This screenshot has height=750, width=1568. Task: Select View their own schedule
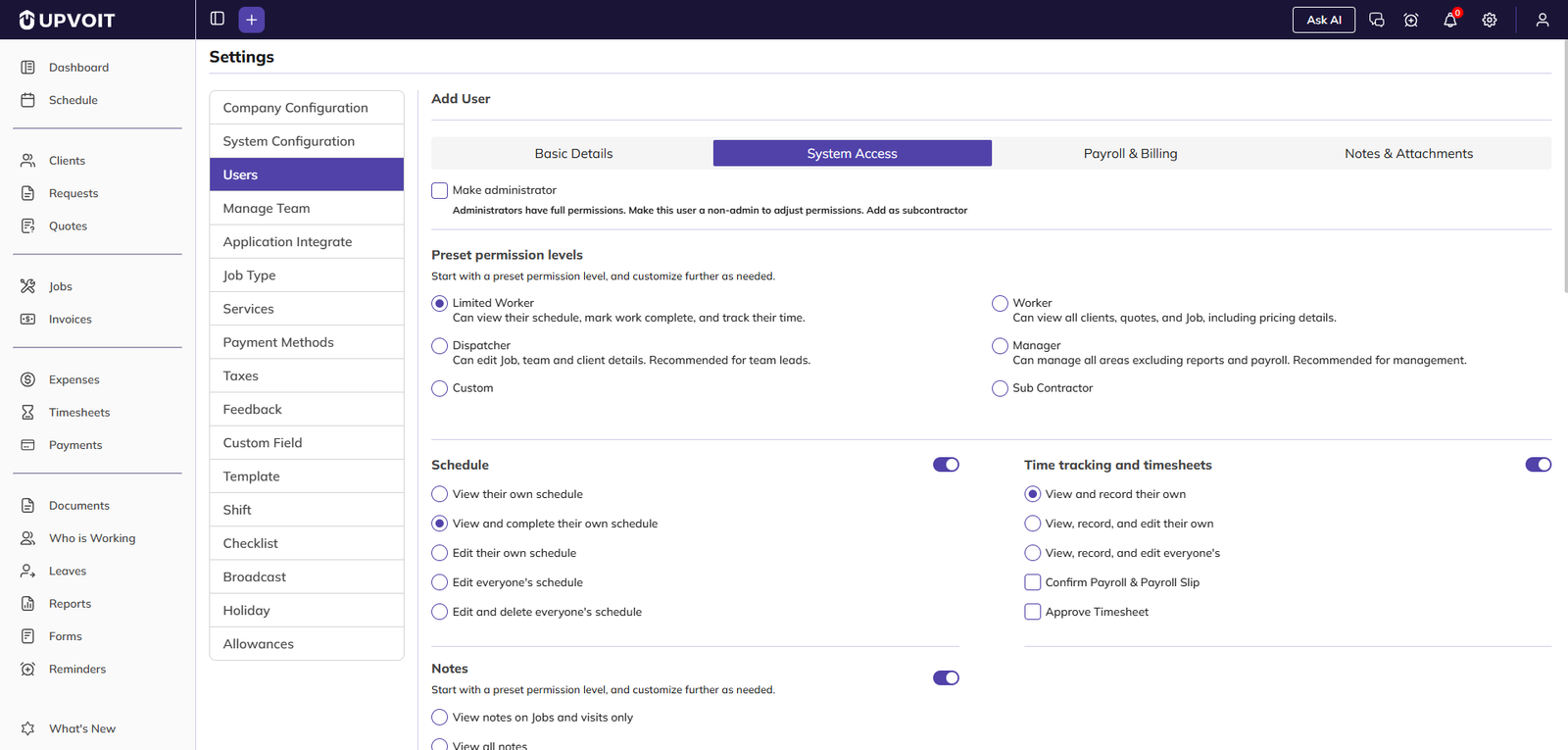point(440,494)
